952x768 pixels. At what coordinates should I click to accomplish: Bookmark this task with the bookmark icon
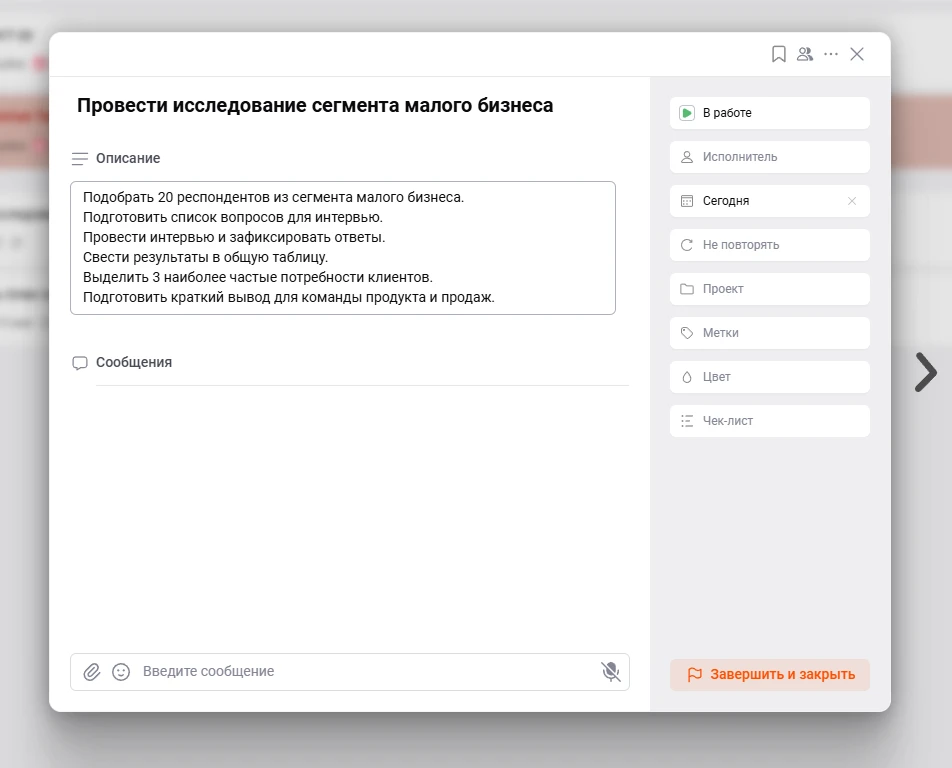click(x=779, y=54)
